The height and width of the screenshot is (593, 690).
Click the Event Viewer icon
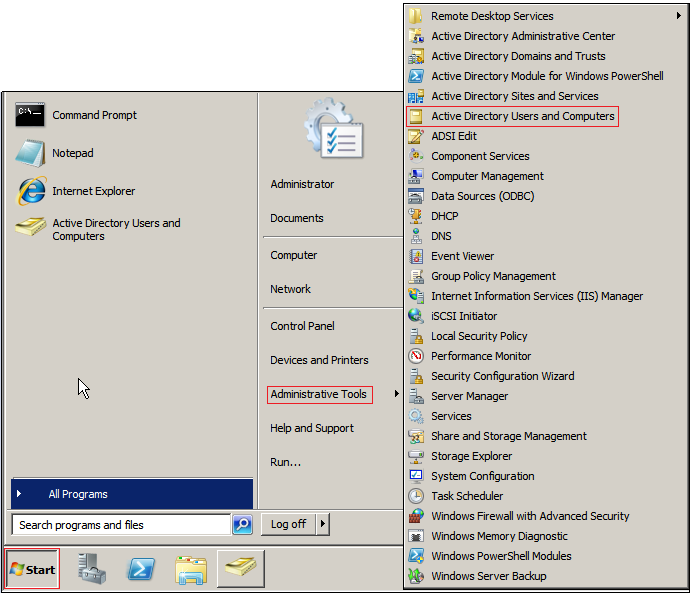point(416,256)
